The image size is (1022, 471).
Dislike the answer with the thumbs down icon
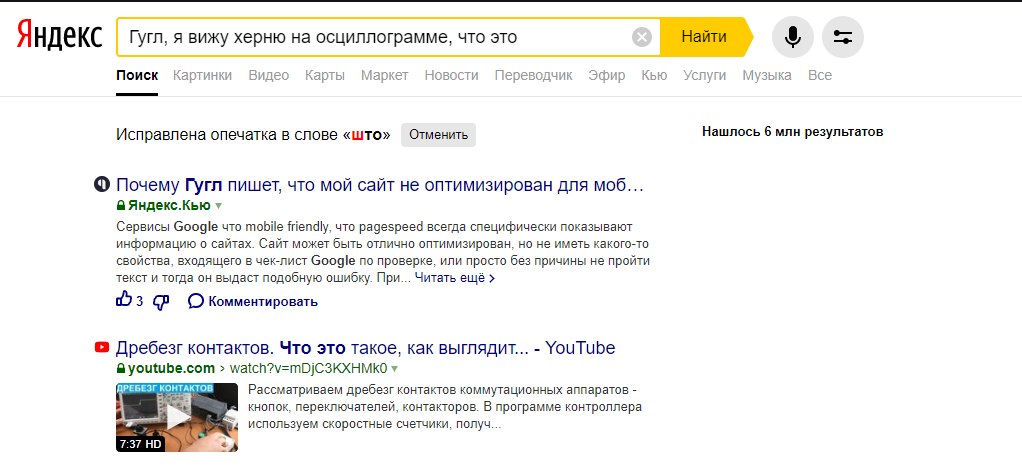161,302
